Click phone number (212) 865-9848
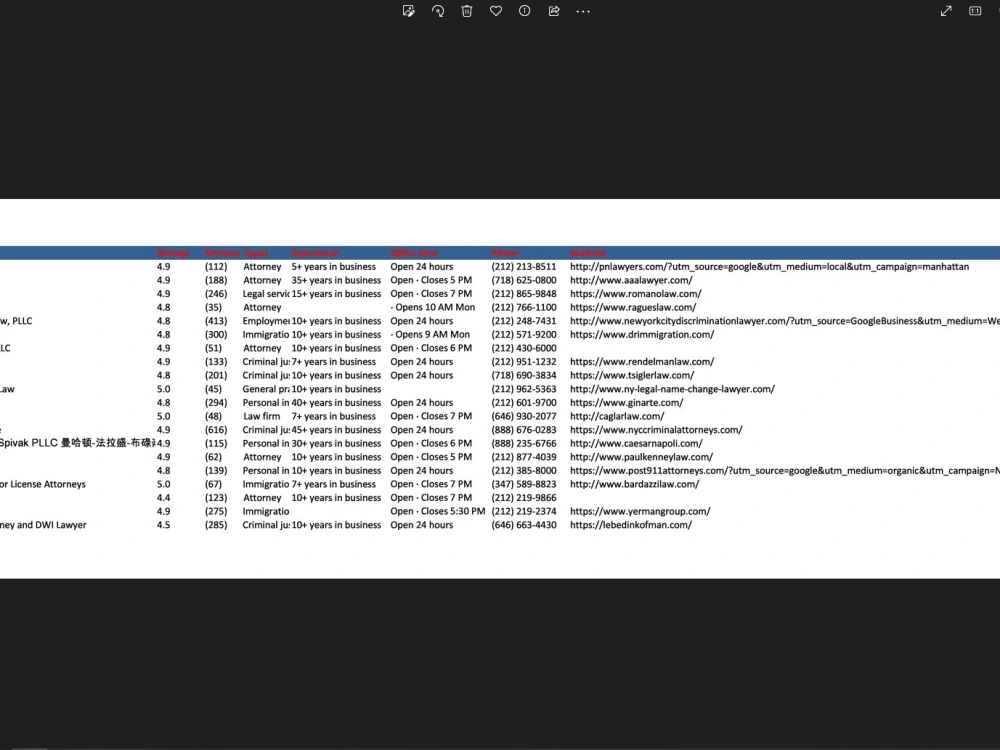The width and height of the screenshot is (1000, 750). tap(524, 293)
